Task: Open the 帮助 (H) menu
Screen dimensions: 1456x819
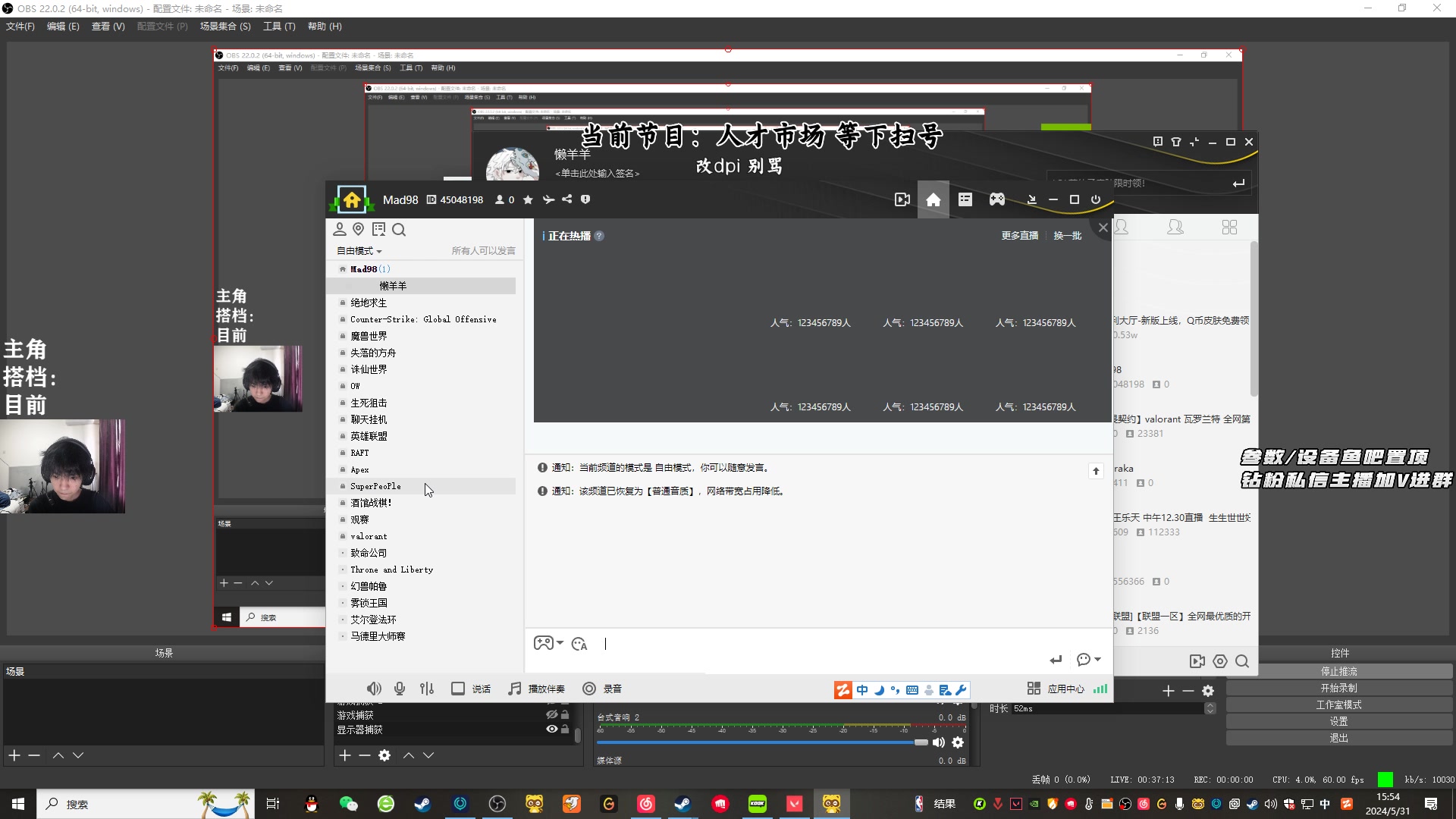Action: pos(325,27)
